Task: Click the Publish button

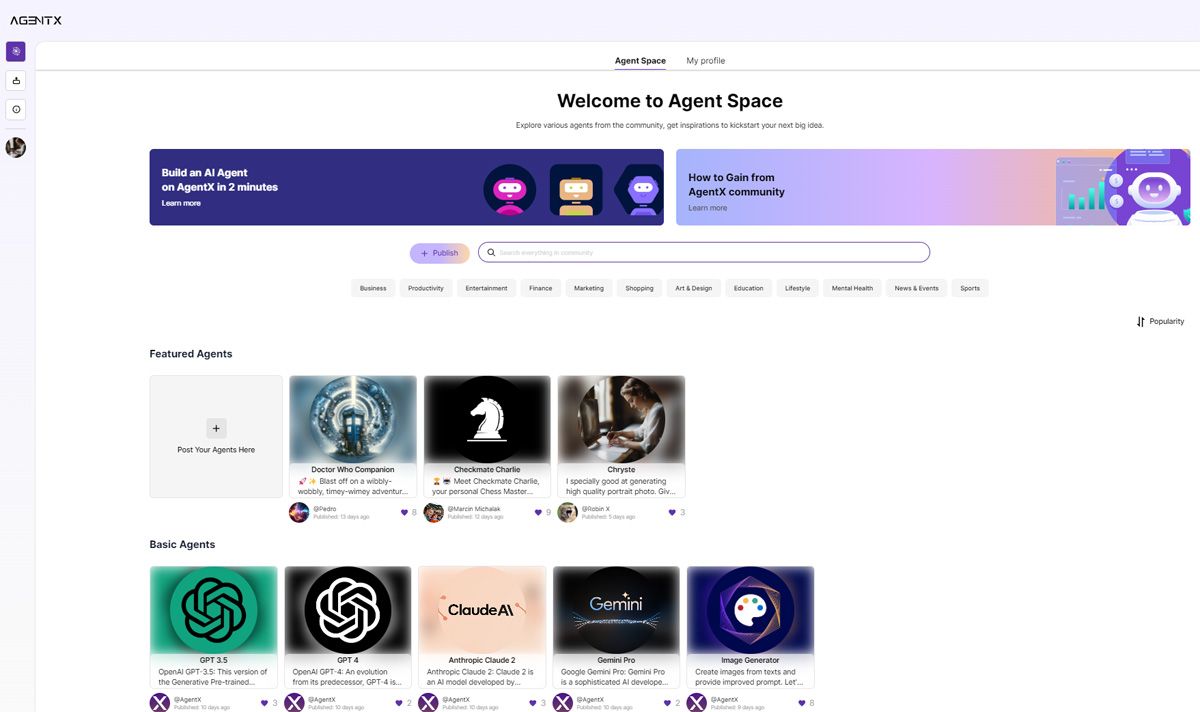Action: point(439,253)
